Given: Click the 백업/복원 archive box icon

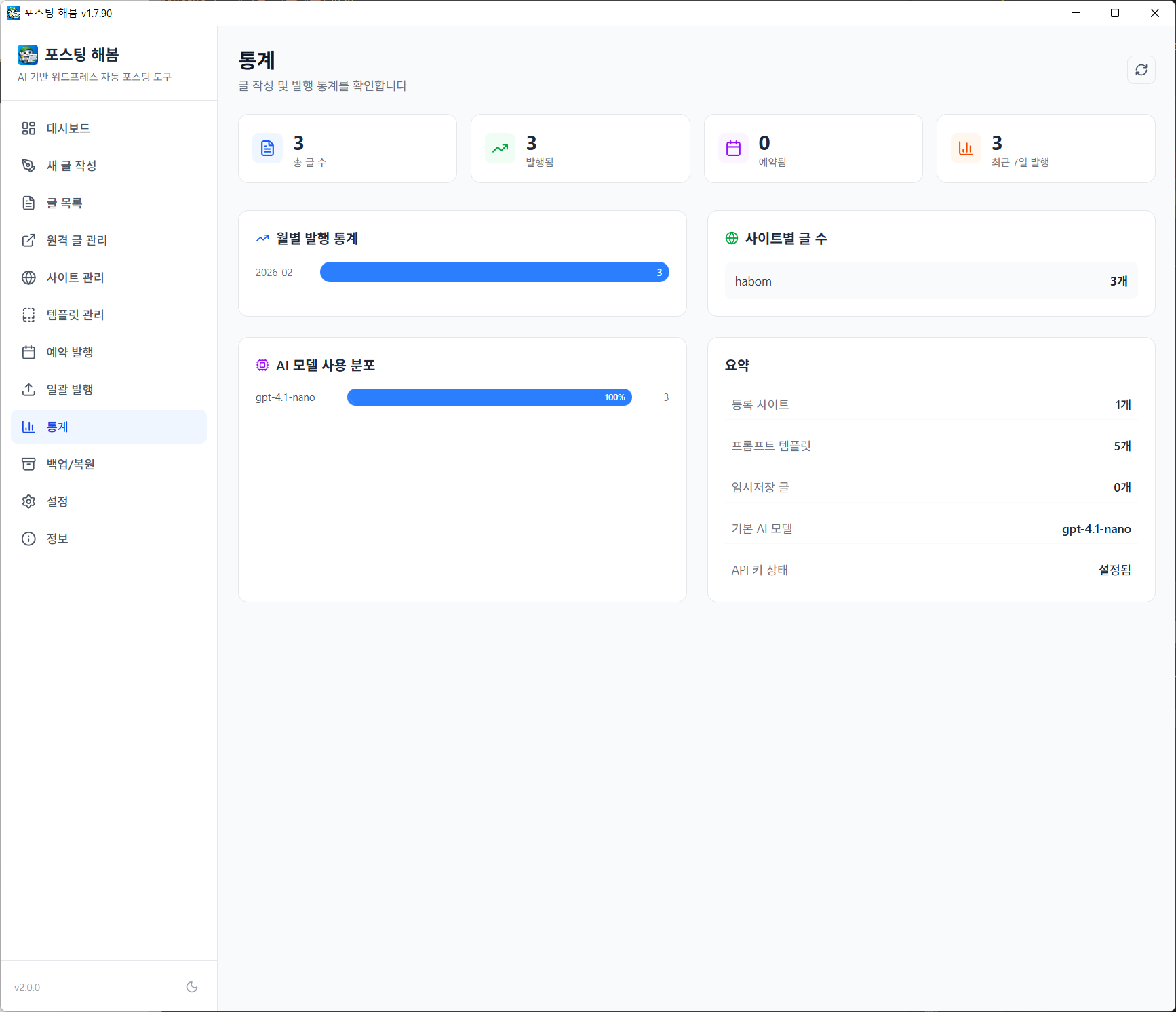Looking at the screenshot, I should click(x=28, y=464).
